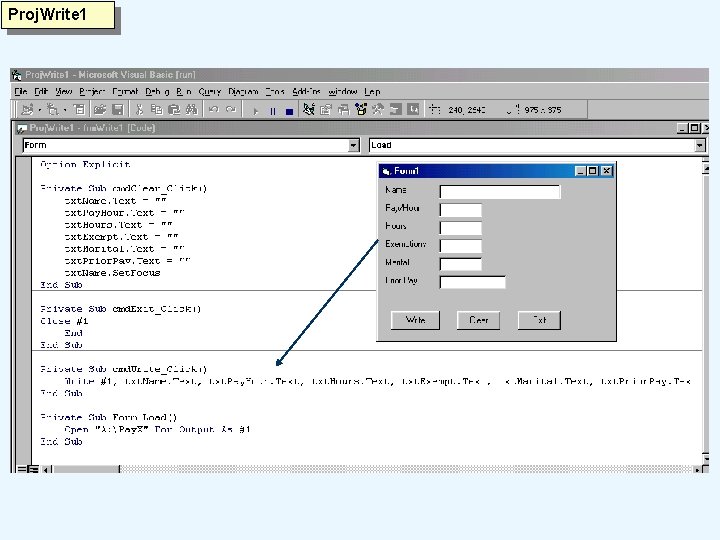Click the horizontal scrollbar right arrow

tap(697, 469)
